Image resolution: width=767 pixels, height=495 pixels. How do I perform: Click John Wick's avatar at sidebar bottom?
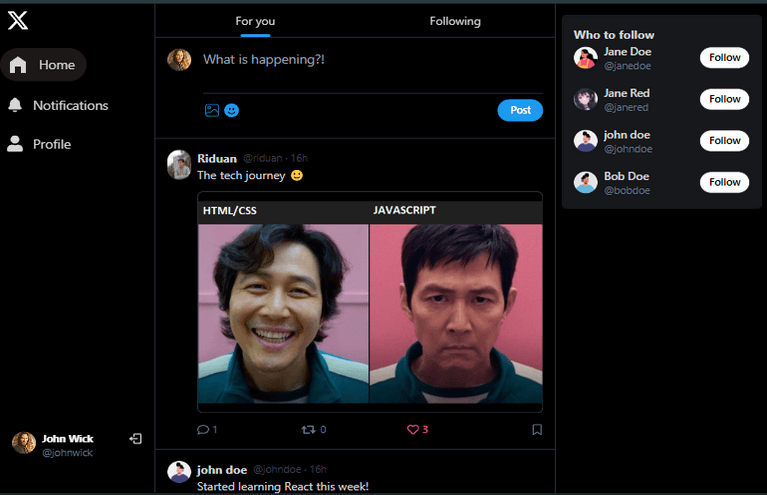[x=24, y=443]
